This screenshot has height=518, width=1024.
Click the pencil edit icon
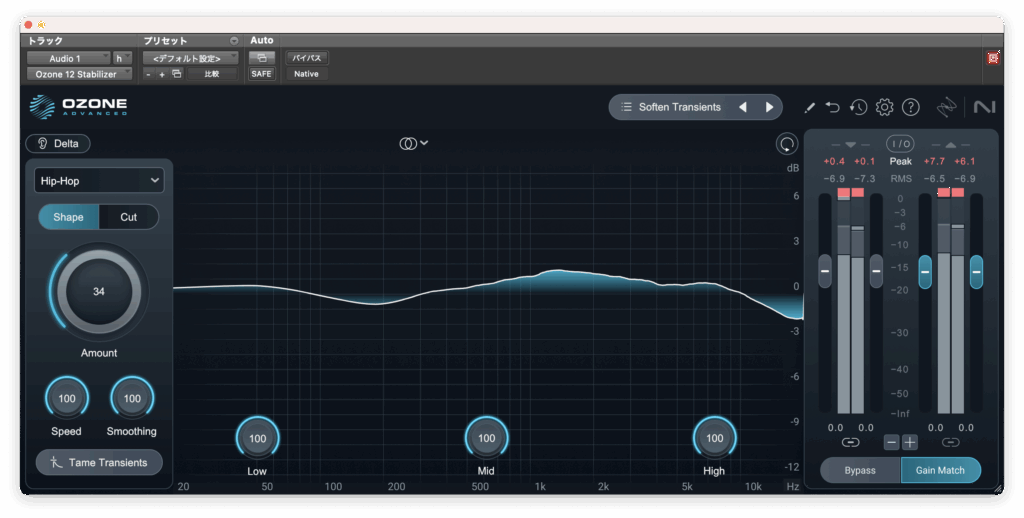point(809,107)
